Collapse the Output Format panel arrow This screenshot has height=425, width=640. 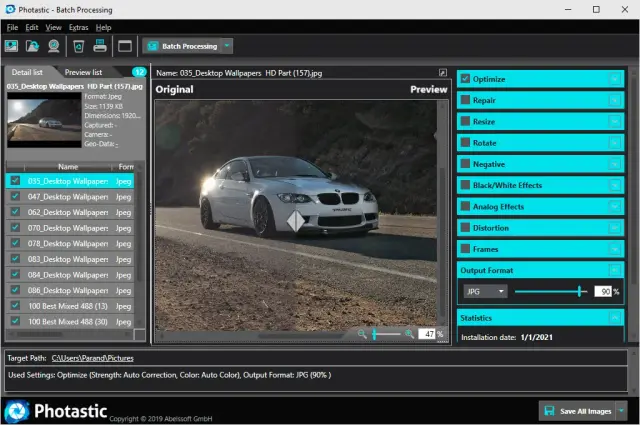(615, 270)
